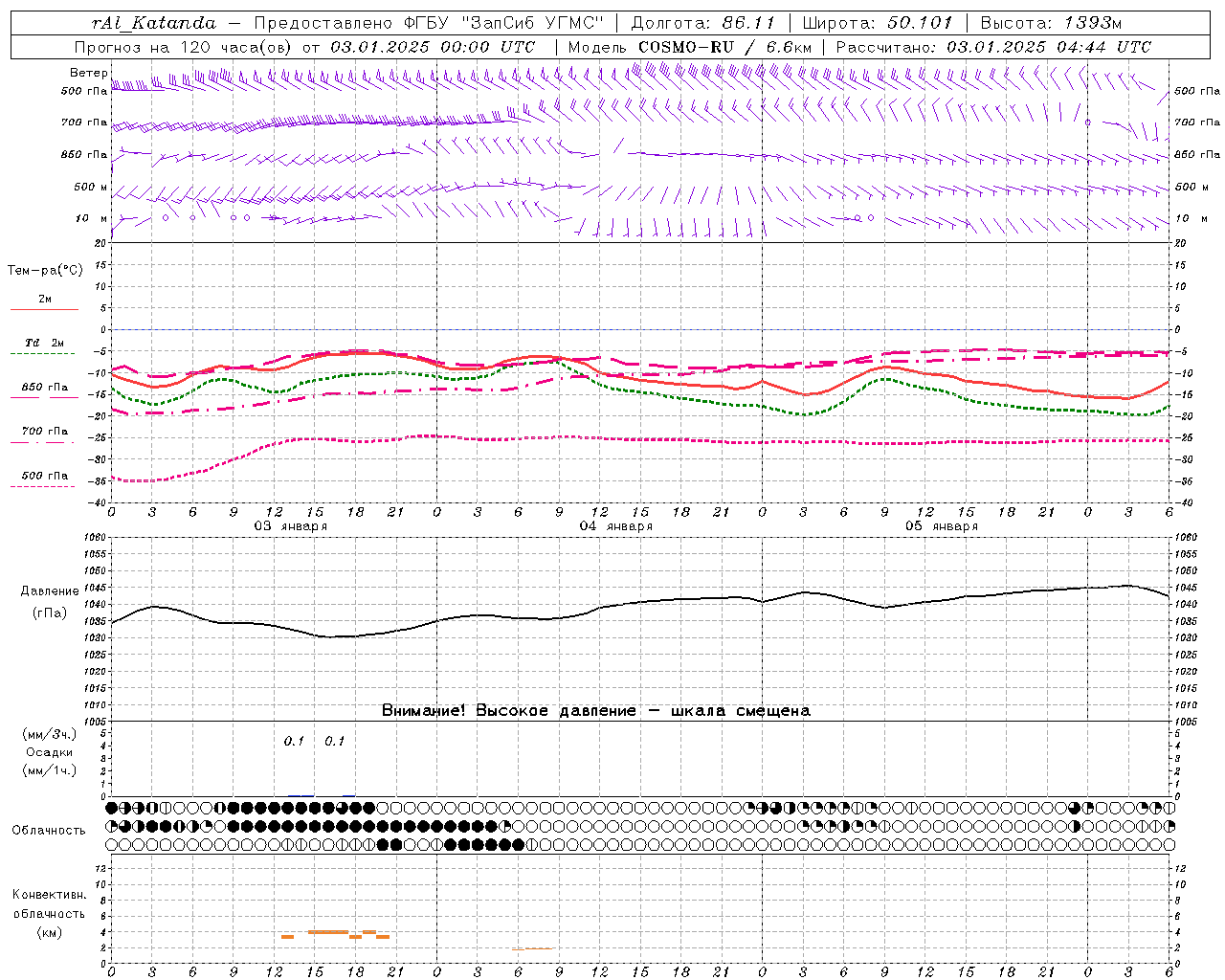Click the 'Td 2м' dew point legend label
The width and height of the screenshot is (1225, 980).
(x=44, y=342)
